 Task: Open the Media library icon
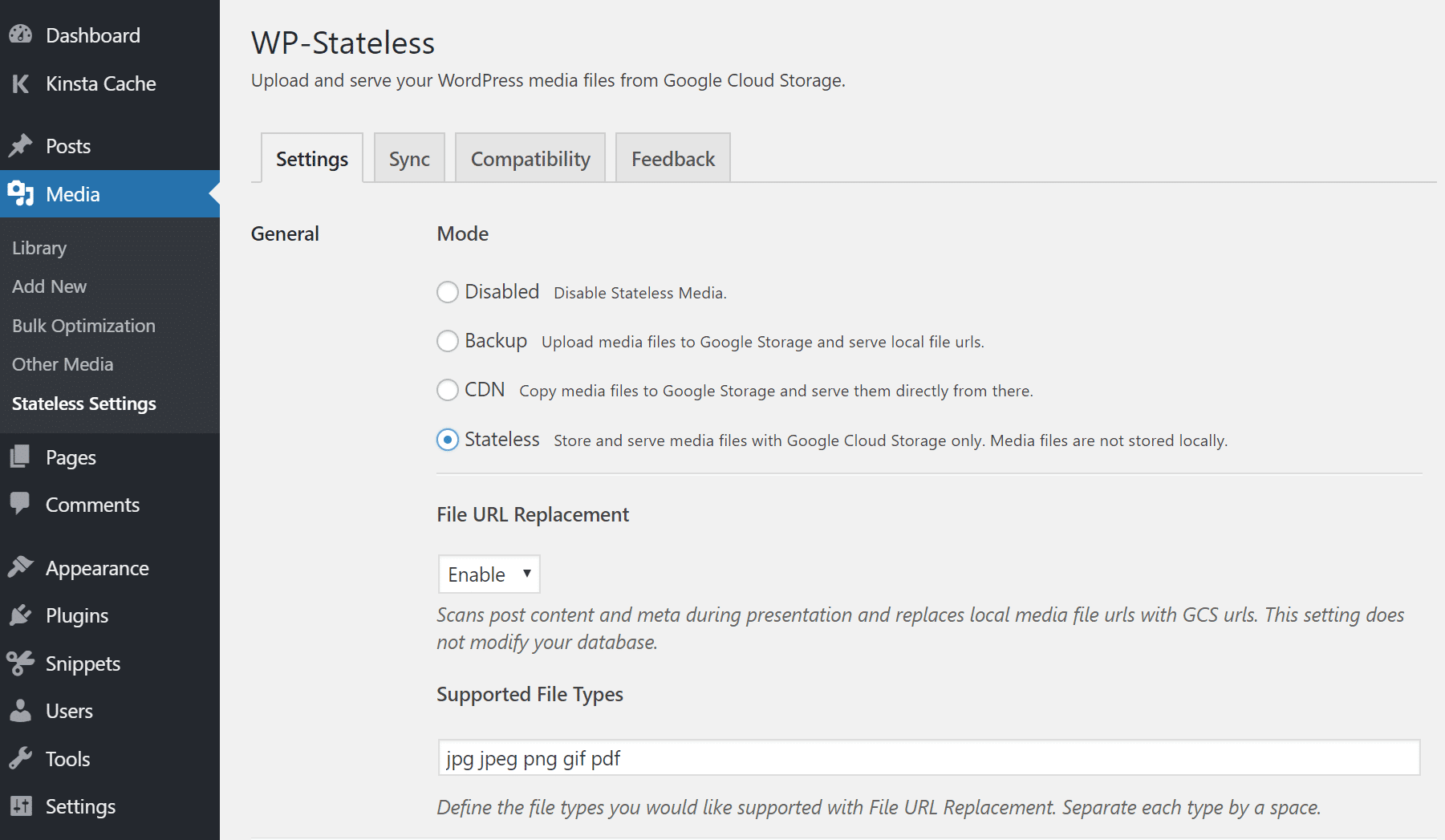point(21,193)
